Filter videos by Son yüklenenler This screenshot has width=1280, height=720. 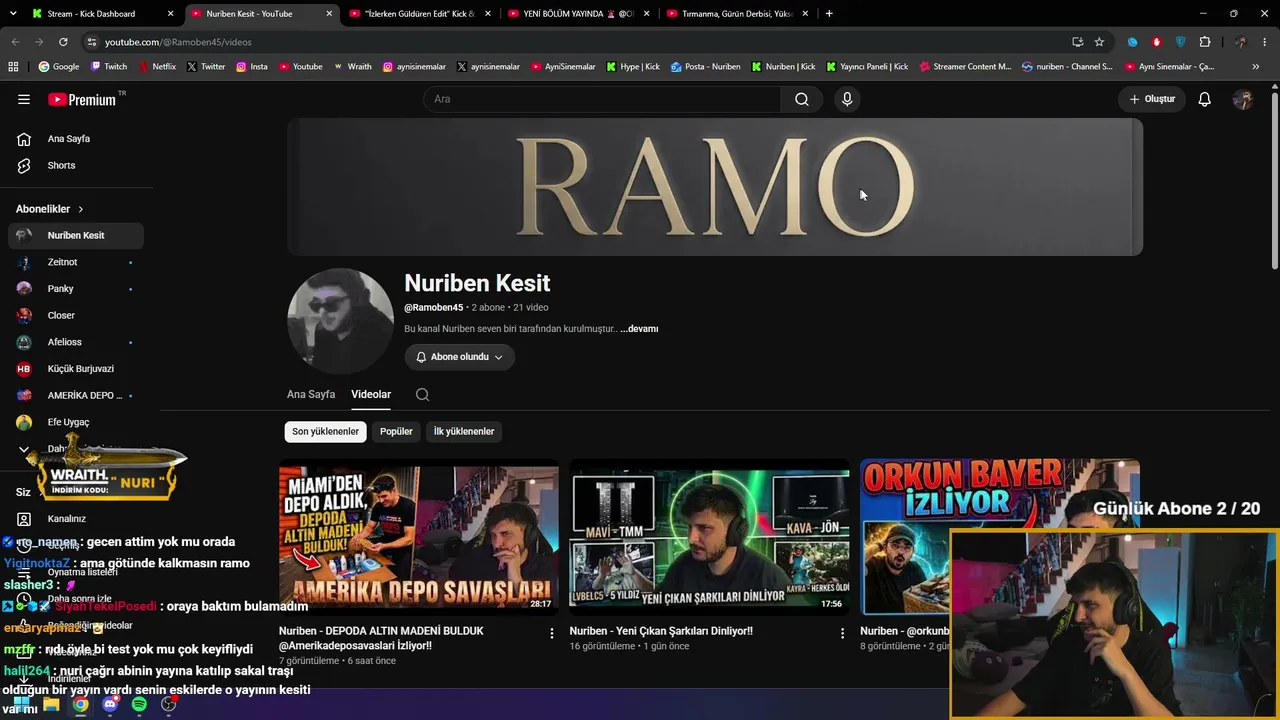[325, 431]
